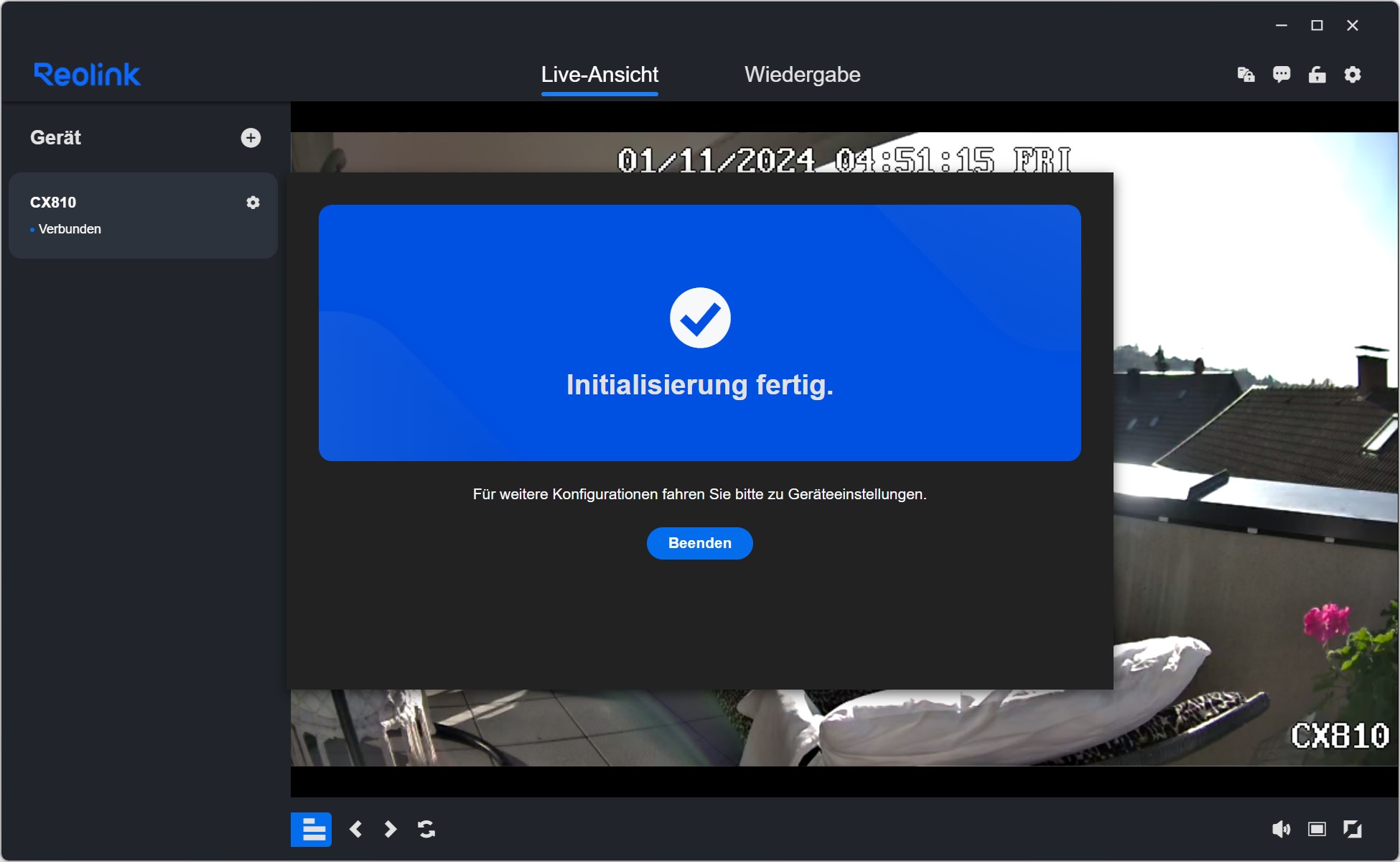Open the language translation icon
This screenshot has height=862, width=1400.
tap(1246, 75)
